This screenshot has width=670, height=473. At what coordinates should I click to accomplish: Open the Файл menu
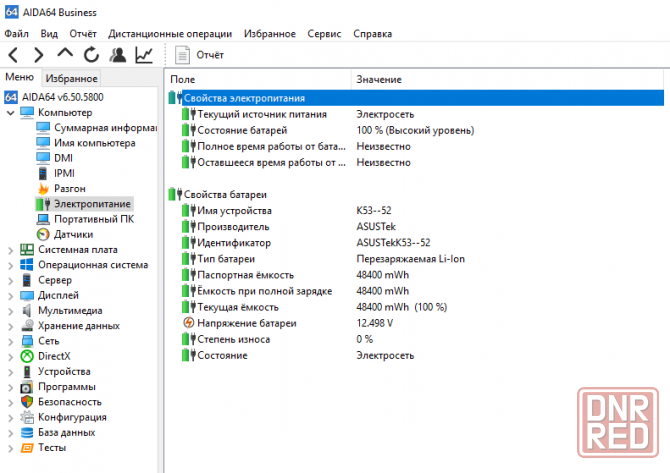click(16, 33)
